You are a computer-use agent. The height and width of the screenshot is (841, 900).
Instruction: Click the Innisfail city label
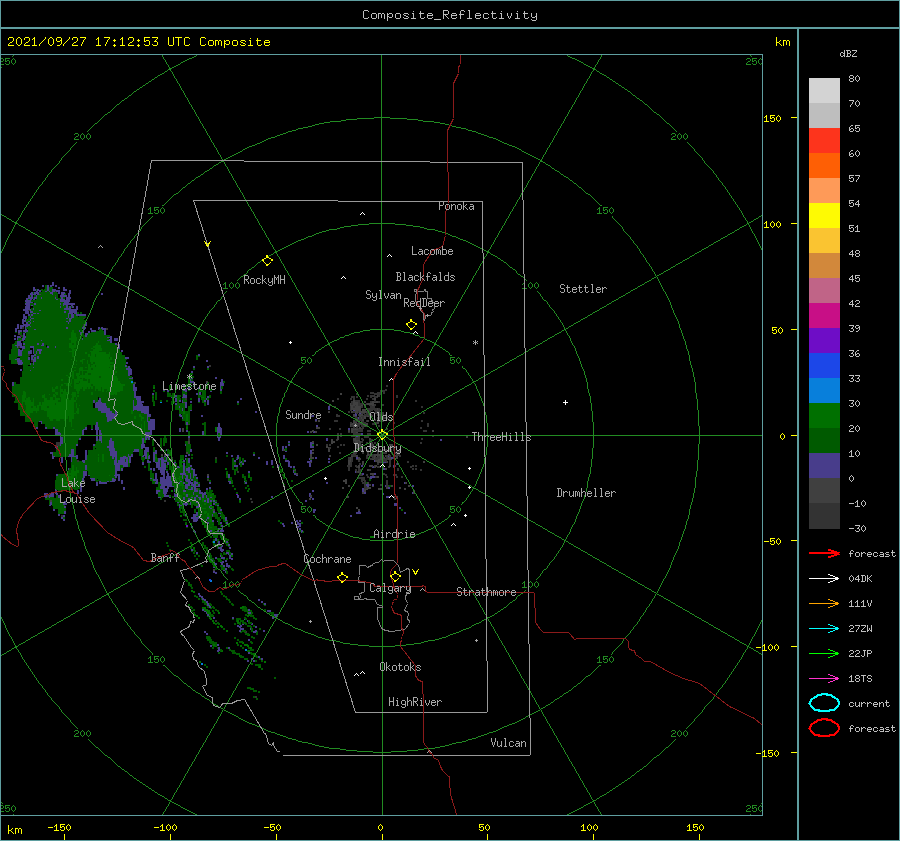[404, 362]
